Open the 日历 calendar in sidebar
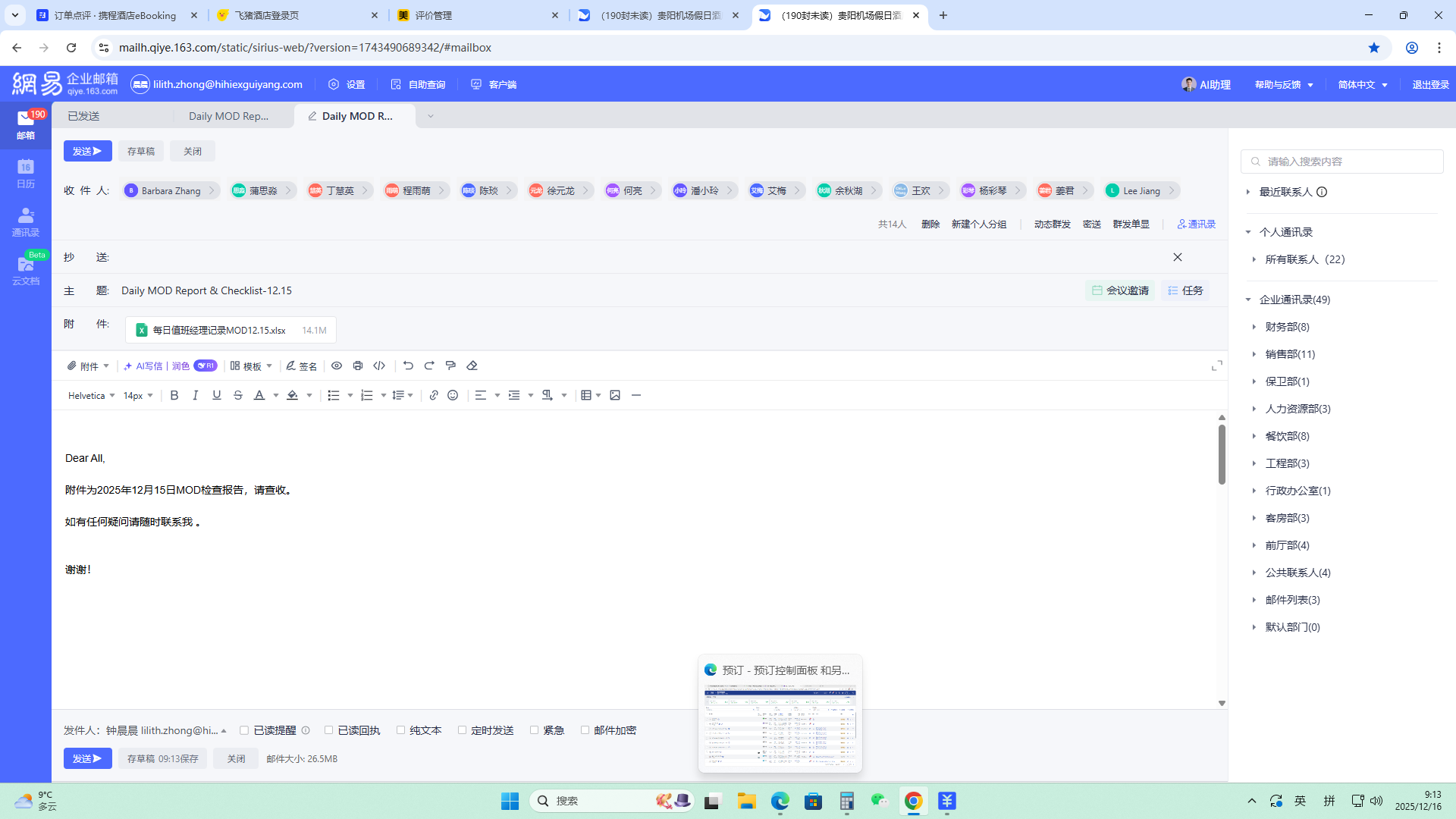1456x819 pixels. (25, 173)
